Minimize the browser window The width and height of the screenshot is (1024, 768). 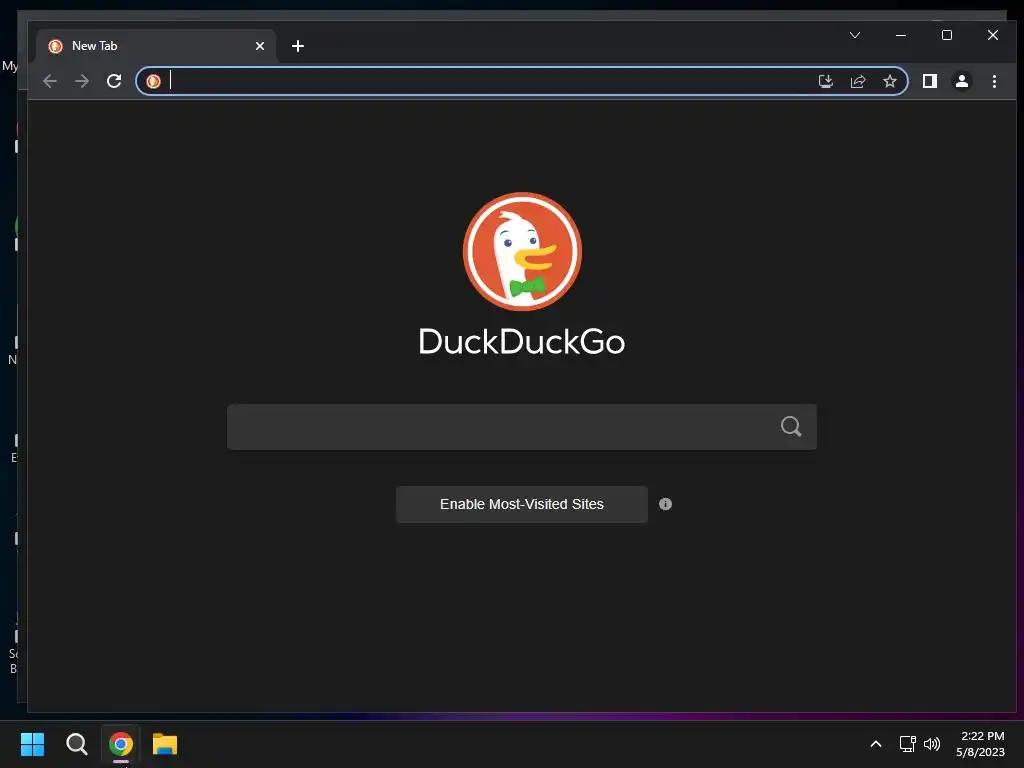point(901,35)
